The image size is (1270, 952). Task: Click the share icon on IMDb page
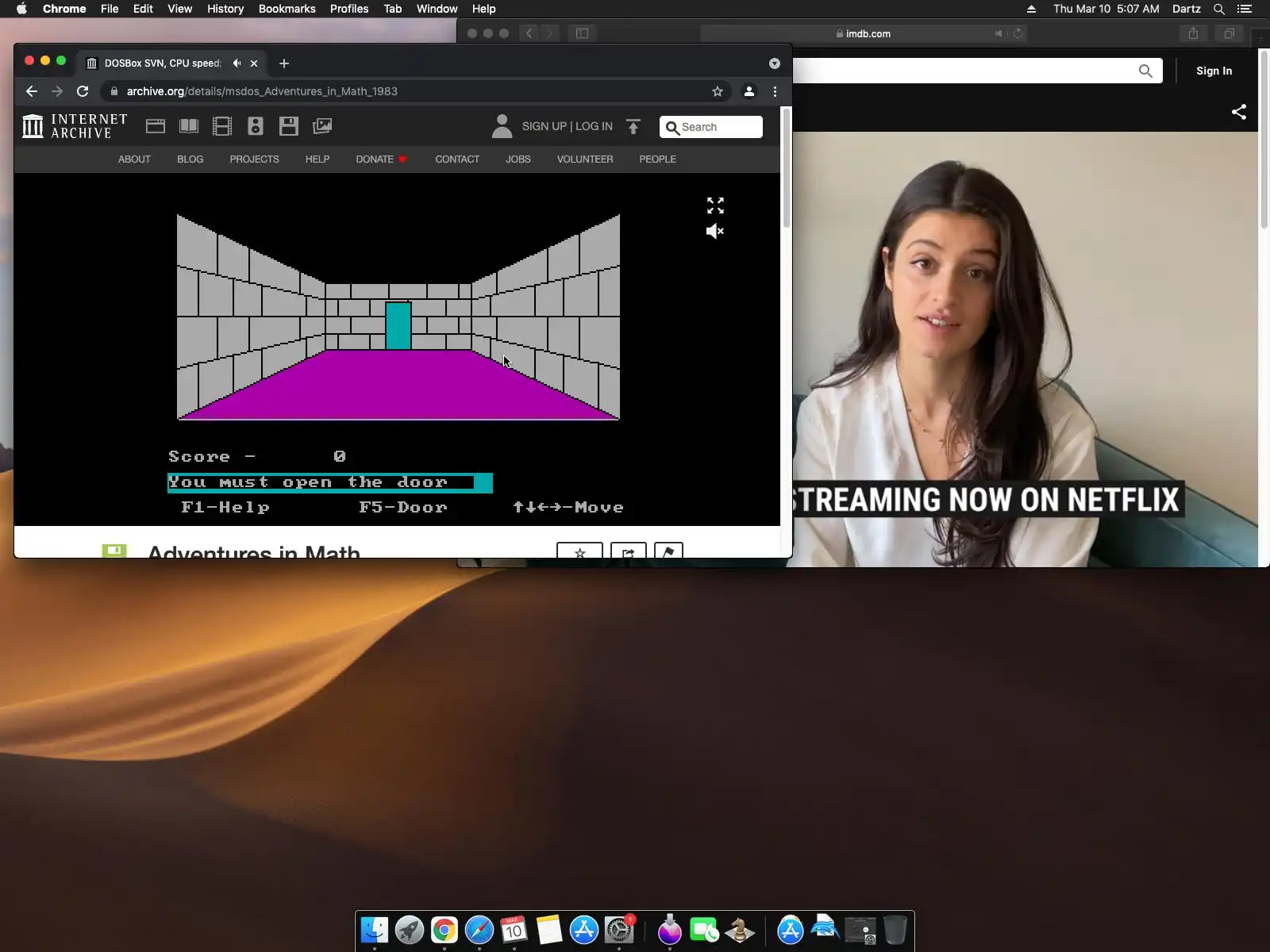1239,112
